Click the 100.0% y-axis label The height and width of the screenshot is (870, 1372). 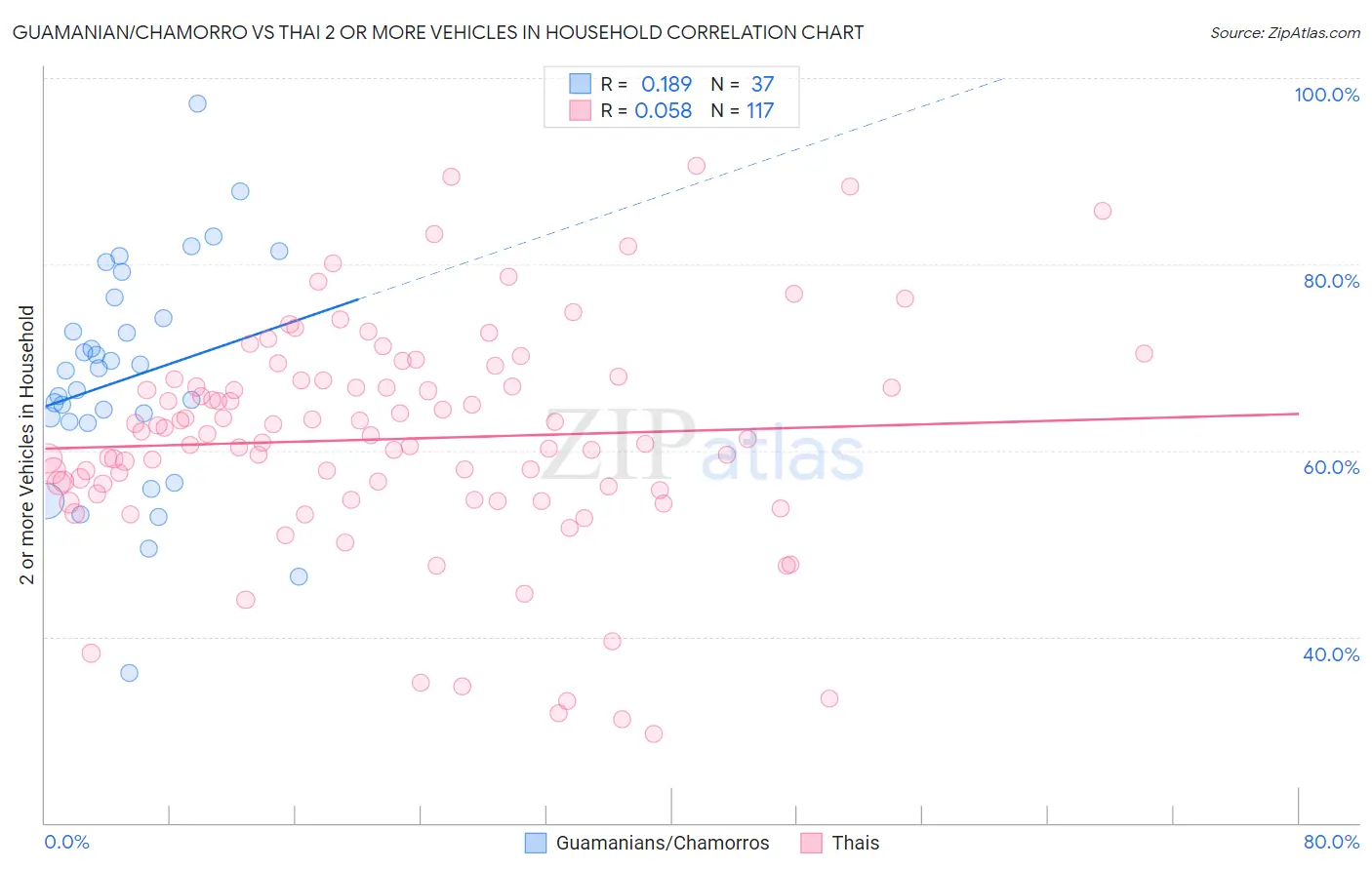coord(1326,95)
